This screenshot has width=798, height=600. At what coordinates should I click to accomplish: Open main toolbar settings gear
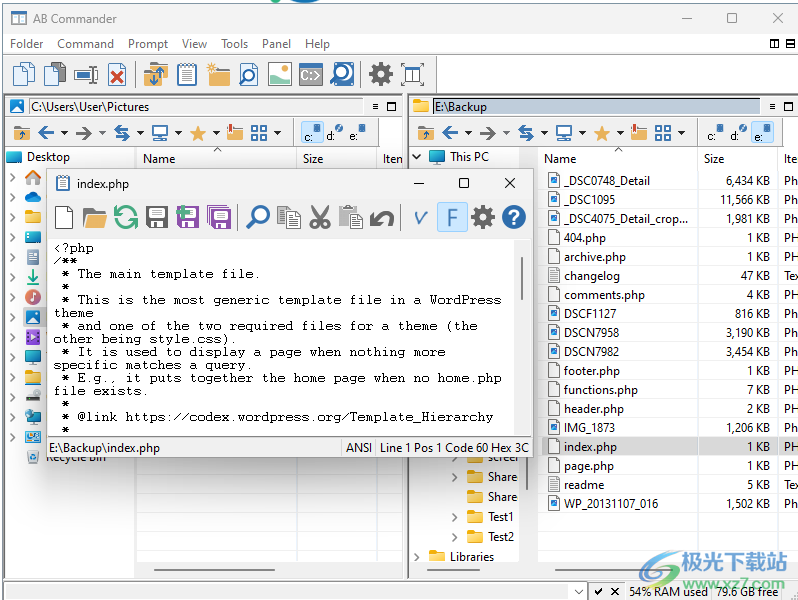[x=381, y=75]
